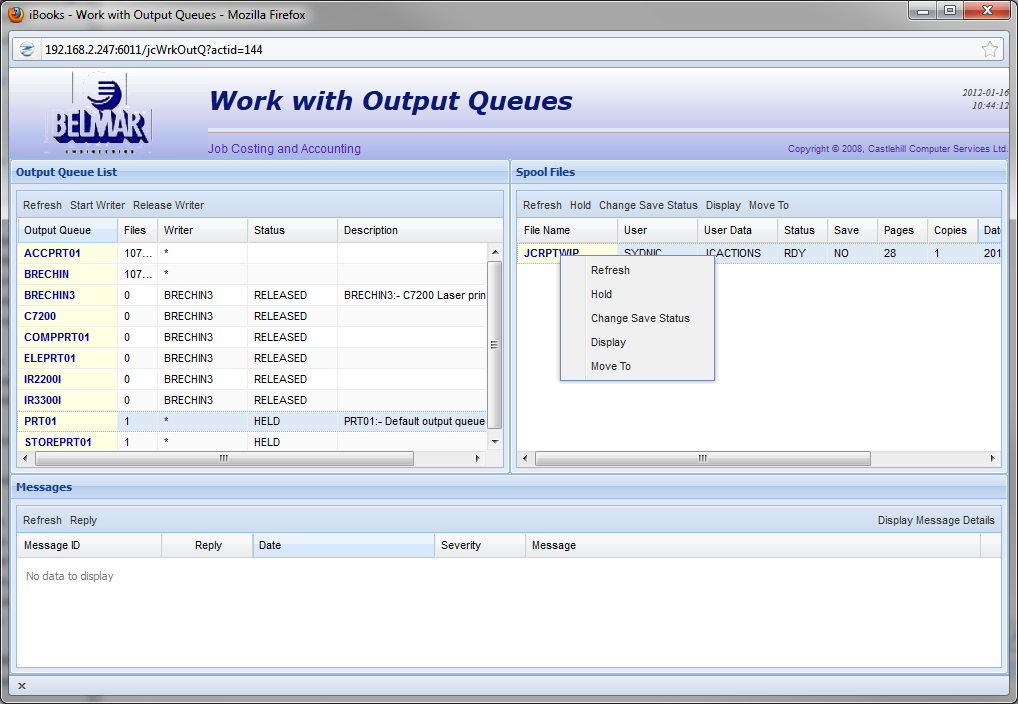Sort by Message column header
1018x704 pixels.
(753, 546)
